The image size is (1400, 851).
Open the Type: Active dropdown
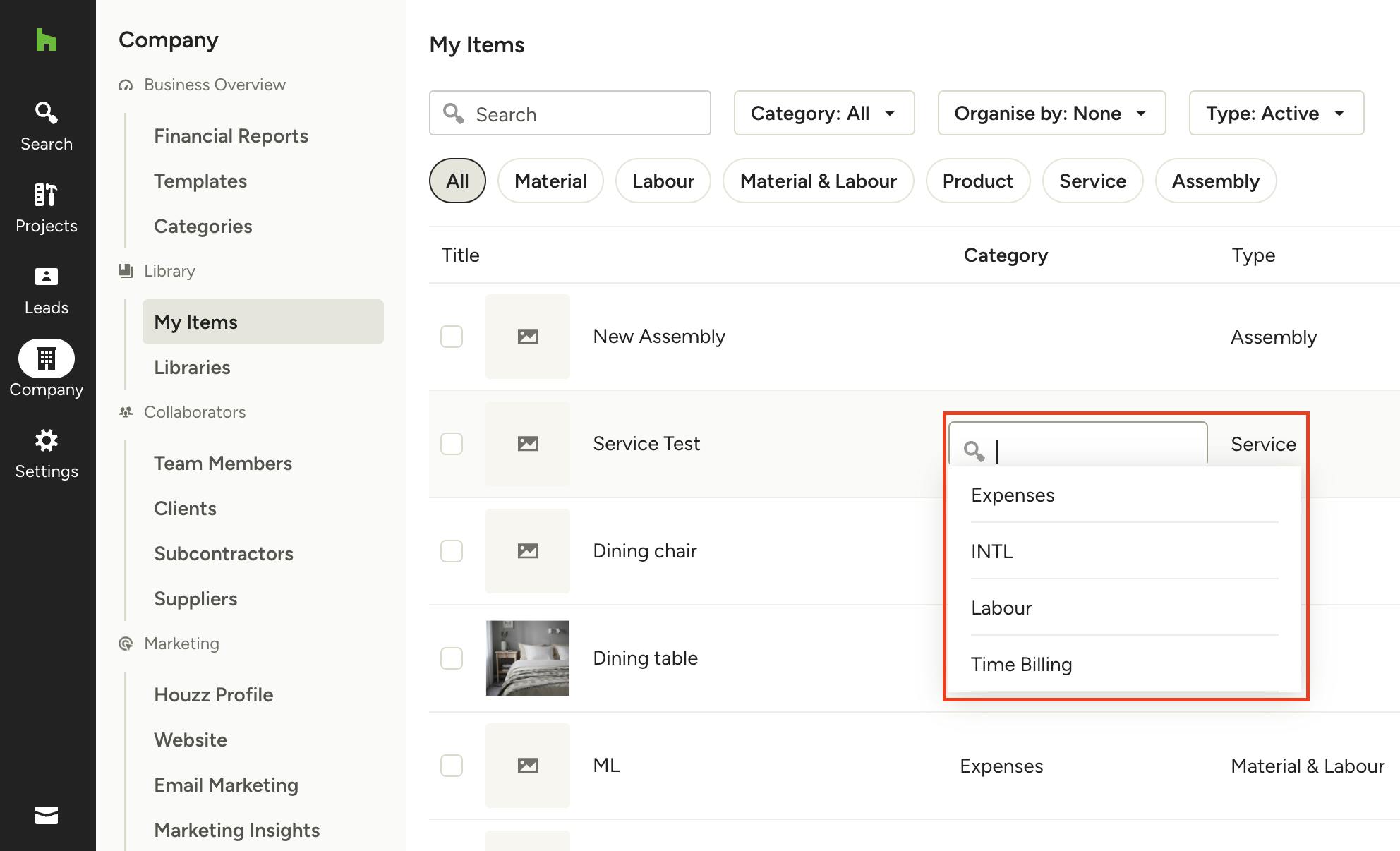1276,113
